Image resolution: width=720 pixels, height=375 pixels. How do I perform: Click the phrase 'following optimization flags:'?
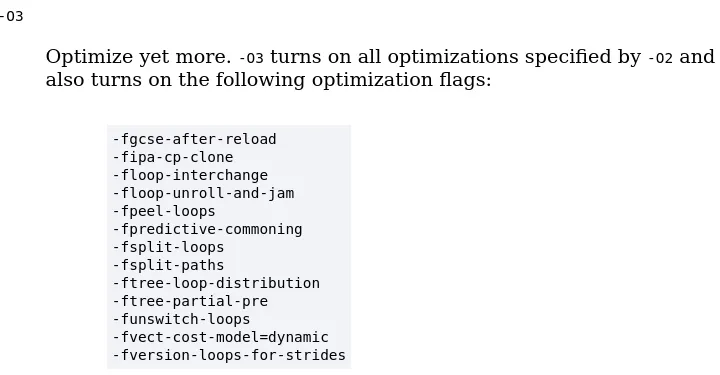[354, 80]
